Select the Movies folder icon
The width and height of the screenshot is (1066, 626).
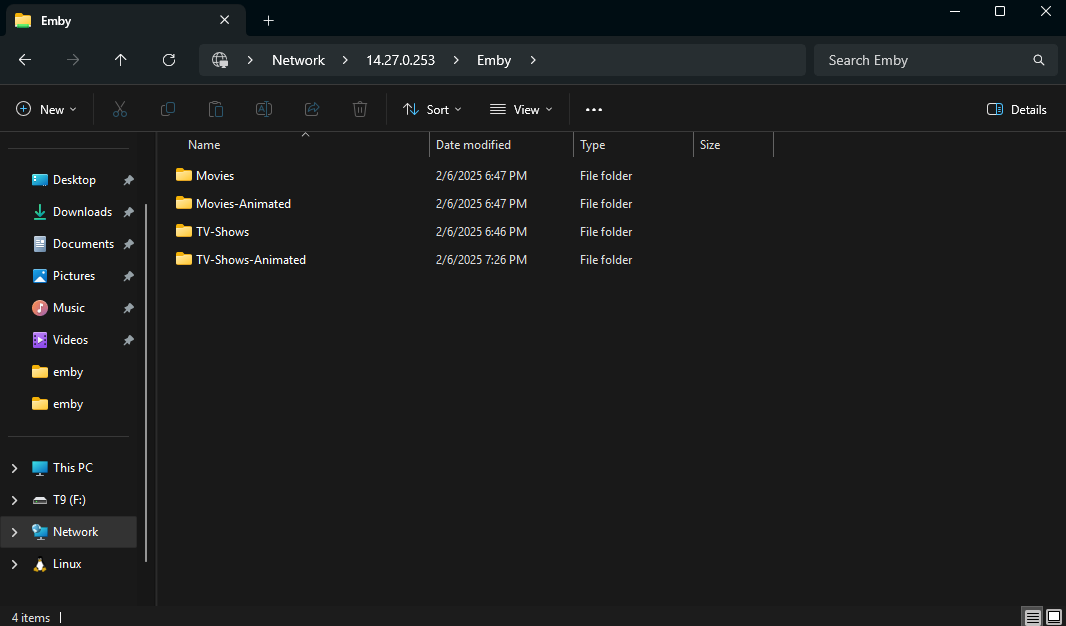point(184,175)
